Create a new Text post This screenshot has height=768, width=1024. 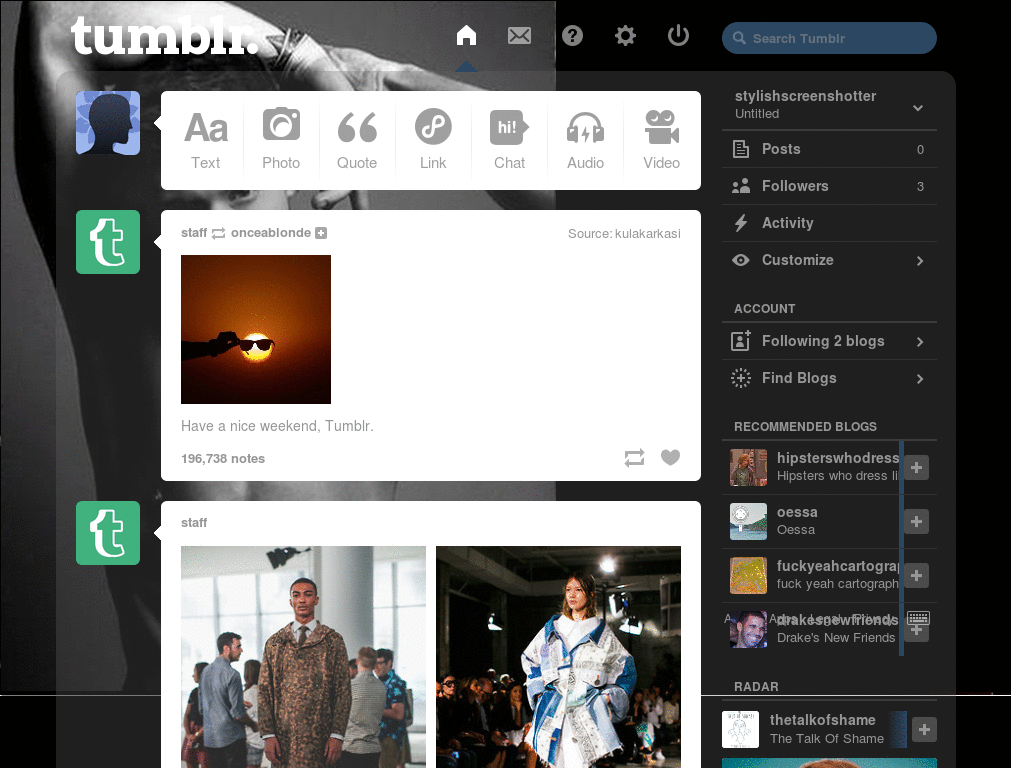[205, 140]
